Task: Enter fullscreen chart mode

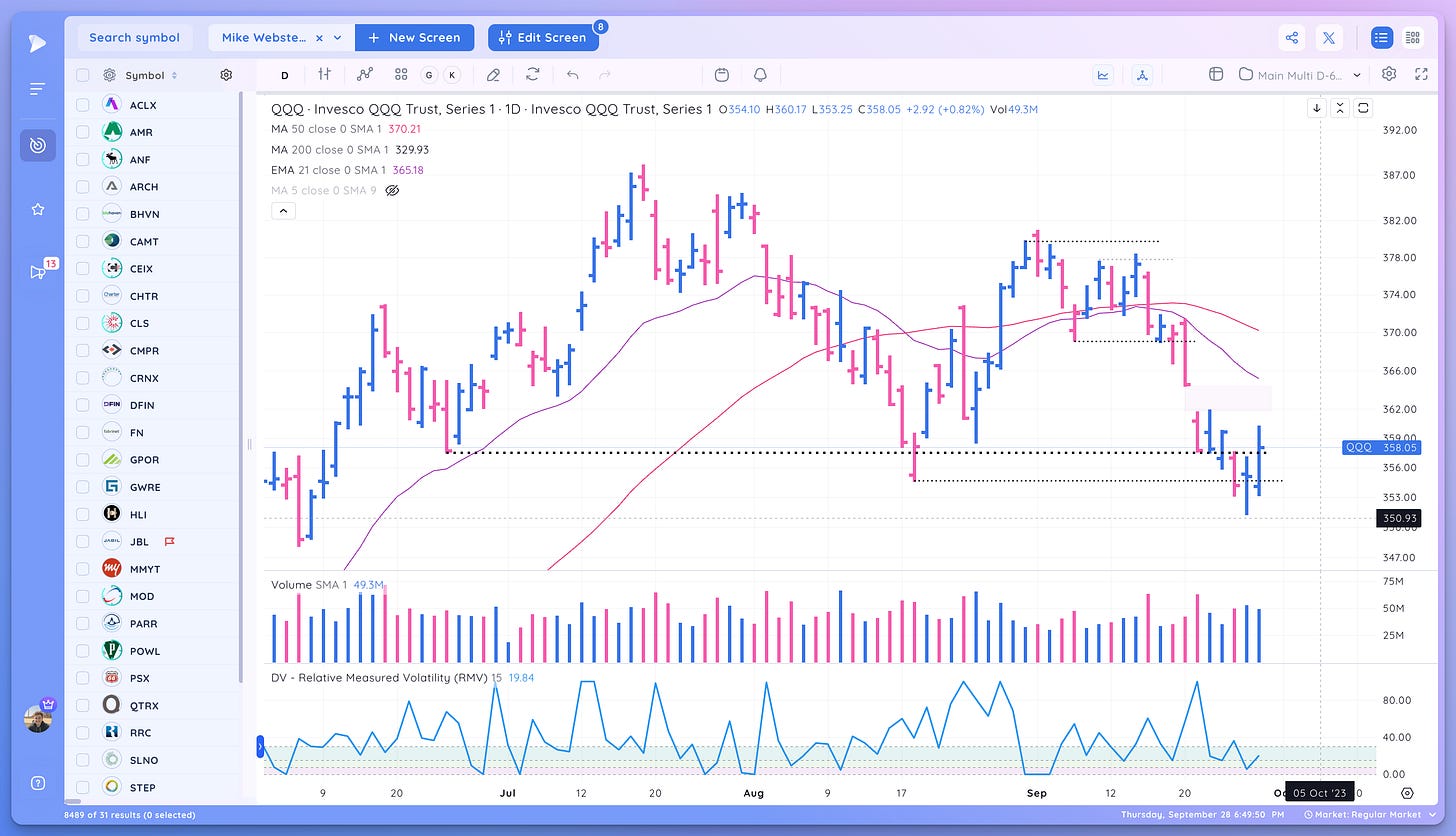Action: pos(1421,74)
